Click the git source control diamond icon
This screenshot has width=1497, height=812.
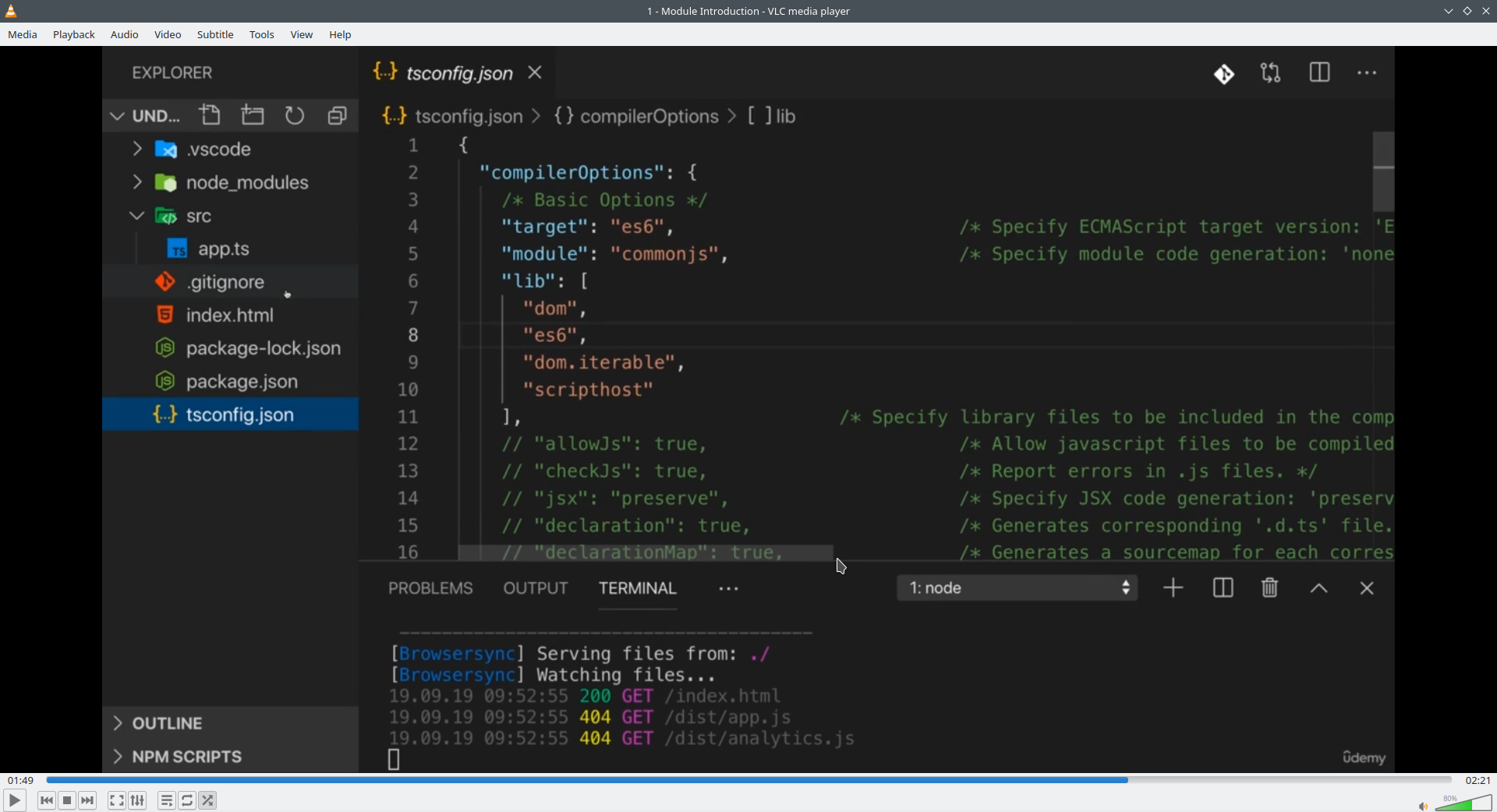1225,74
